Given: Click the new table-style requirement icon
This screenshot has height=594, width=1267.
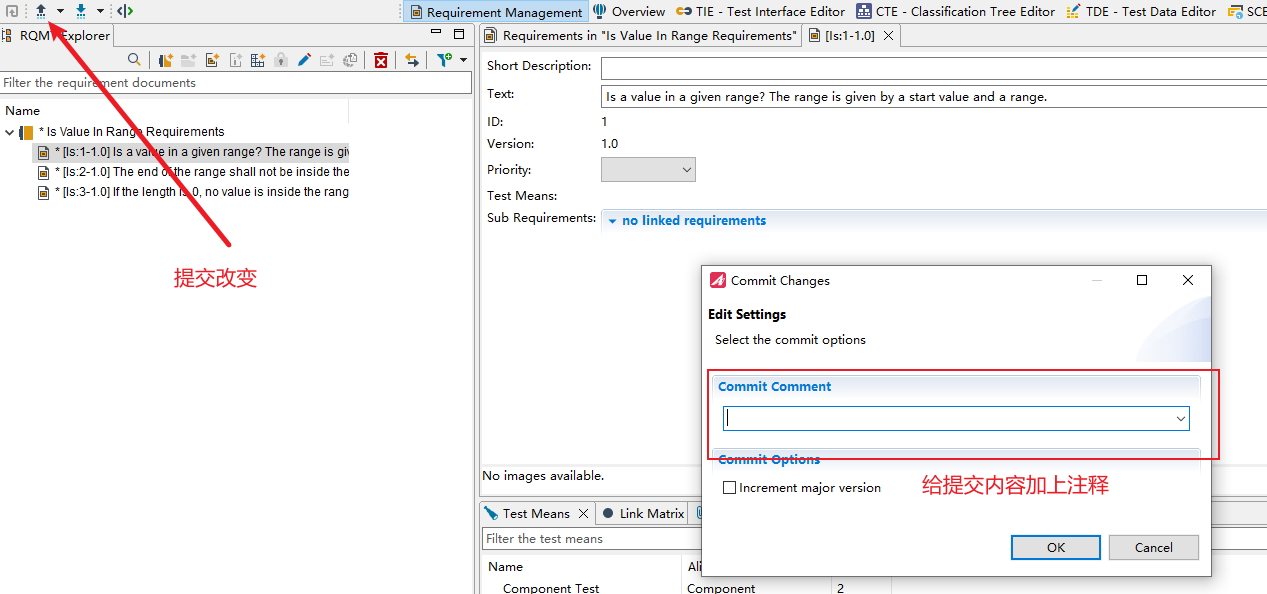Looking at the screenshot, I should pos(257,60).
